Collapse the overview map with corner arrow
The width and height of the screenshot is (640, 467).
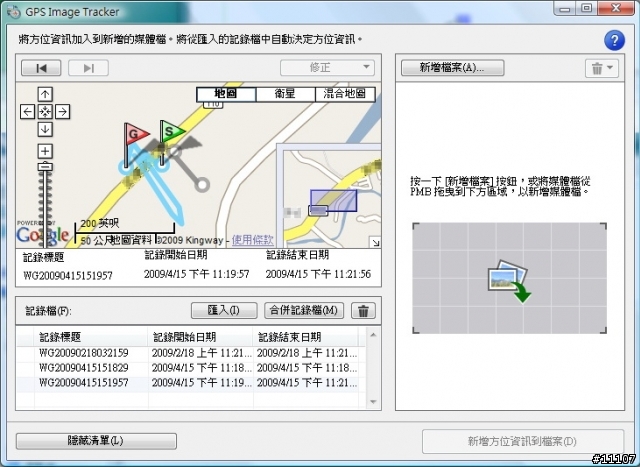376,242
